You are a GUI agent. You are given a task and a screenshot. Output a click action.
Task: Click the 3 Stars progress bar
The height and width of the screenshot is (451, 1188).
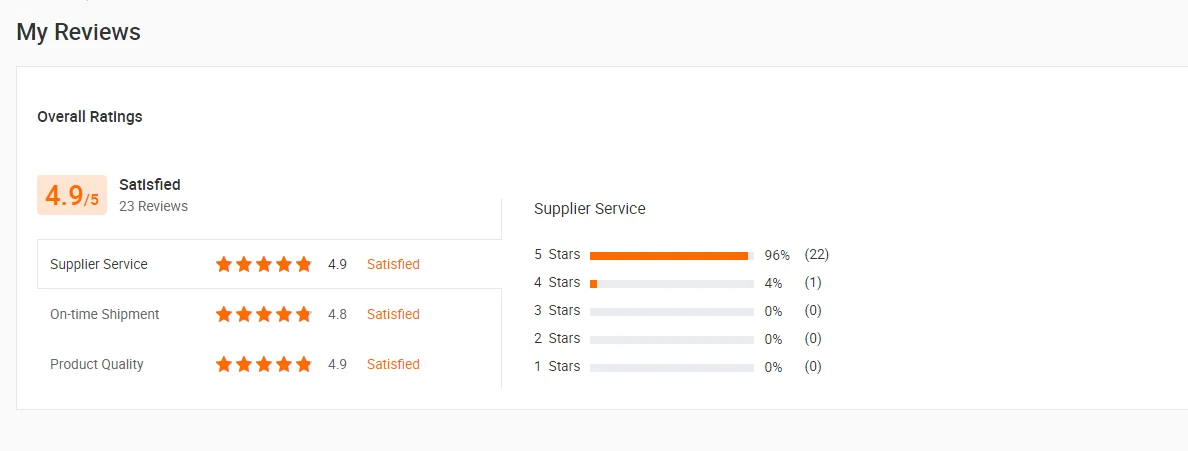[x=671, y=312]
